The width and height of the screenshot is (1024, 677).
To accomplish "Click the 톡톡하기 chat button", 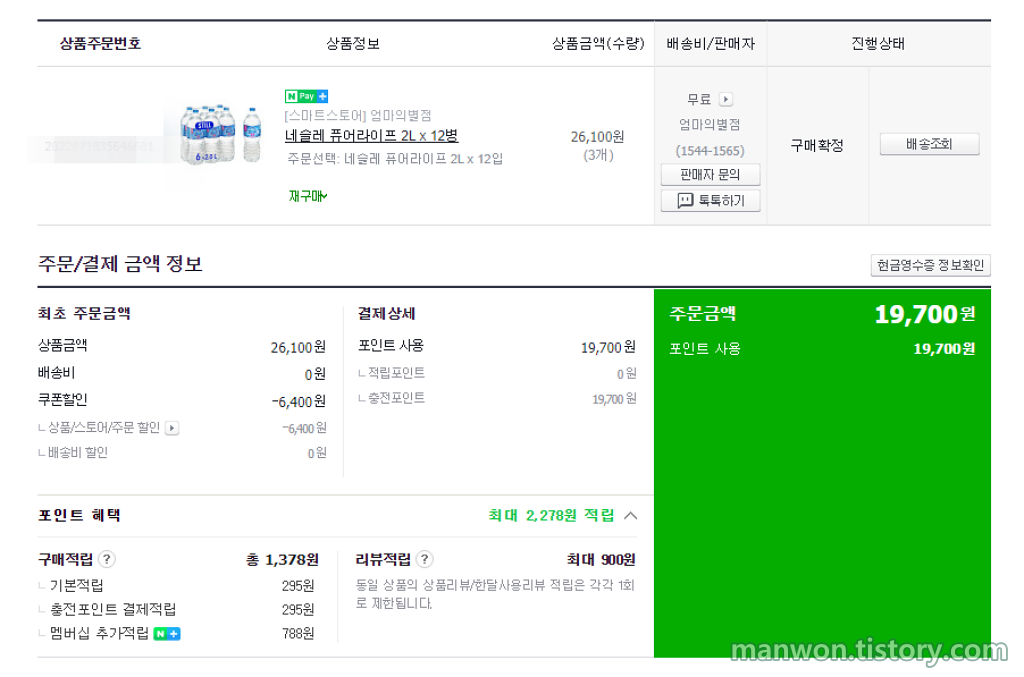I will pos(710,200).
